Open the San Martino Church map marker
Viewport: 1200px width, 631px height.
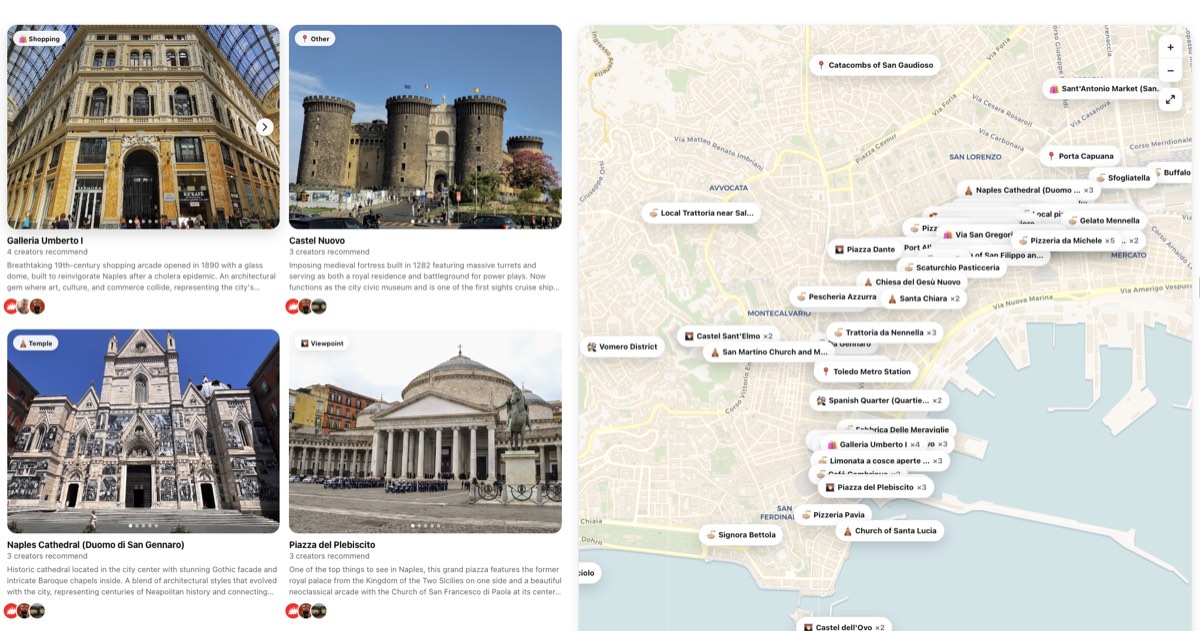(x=768, y=352)
